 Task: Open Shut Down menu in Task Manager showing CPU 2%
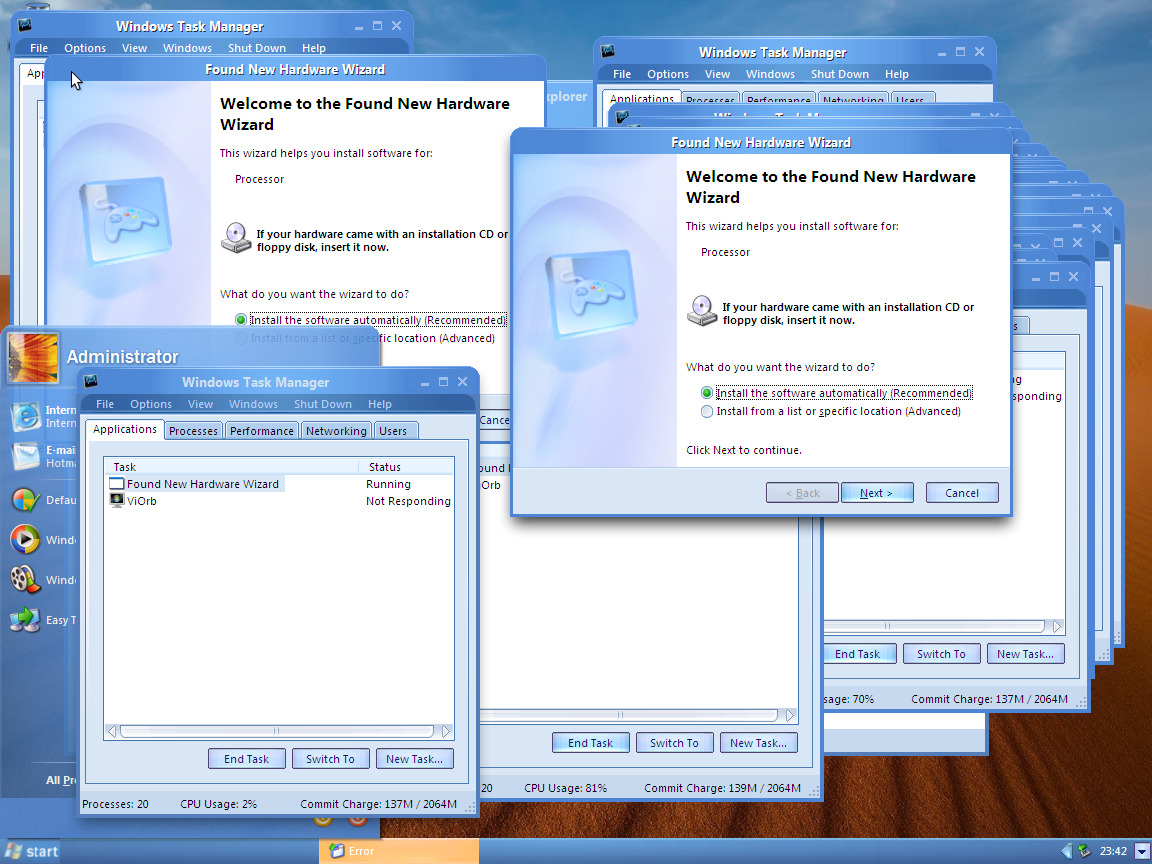point(323,404)
